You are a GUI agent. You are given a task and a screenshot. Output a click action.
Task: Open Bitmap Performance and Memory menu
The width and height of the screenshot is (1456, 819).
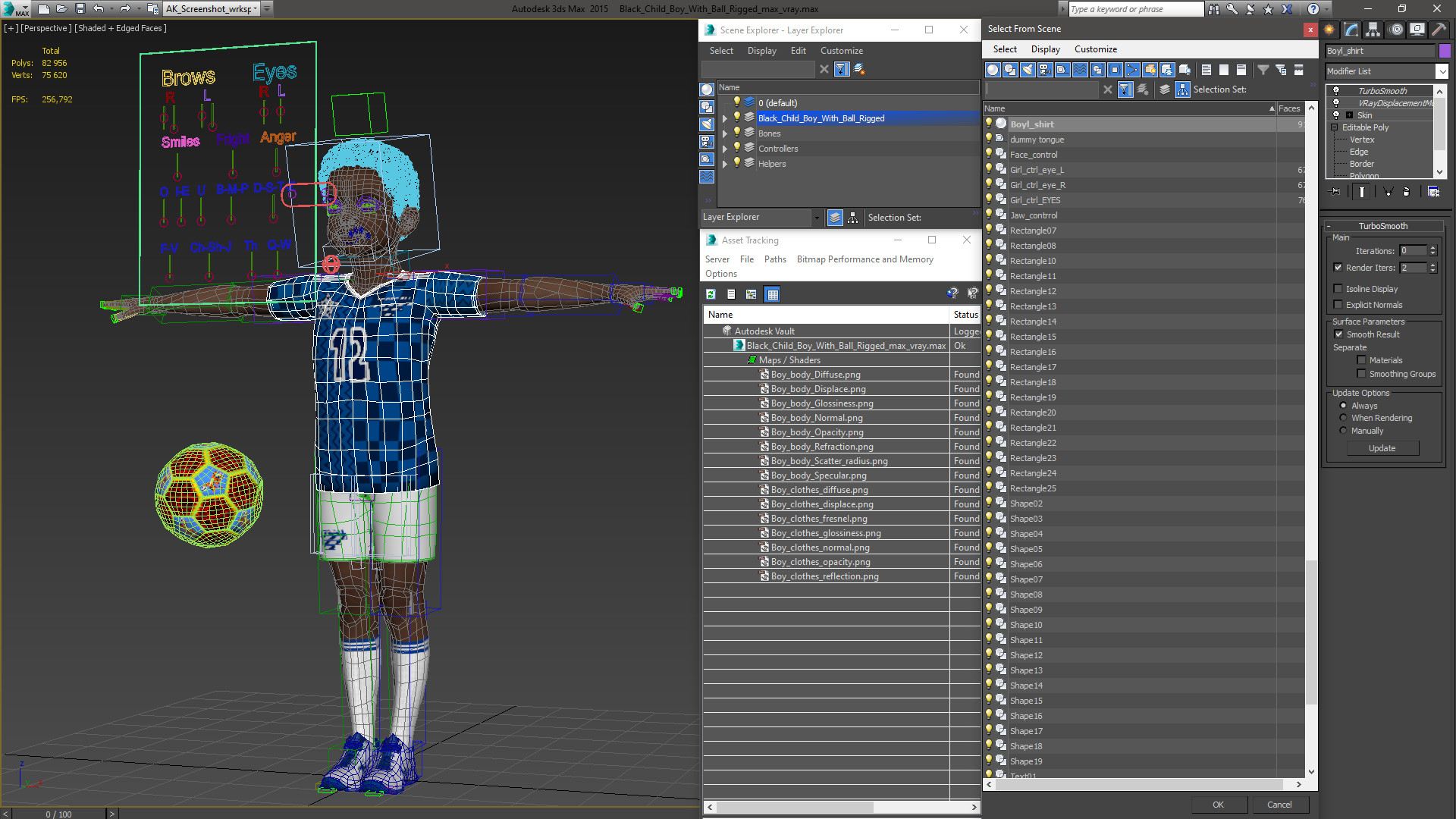click(864, 259)
